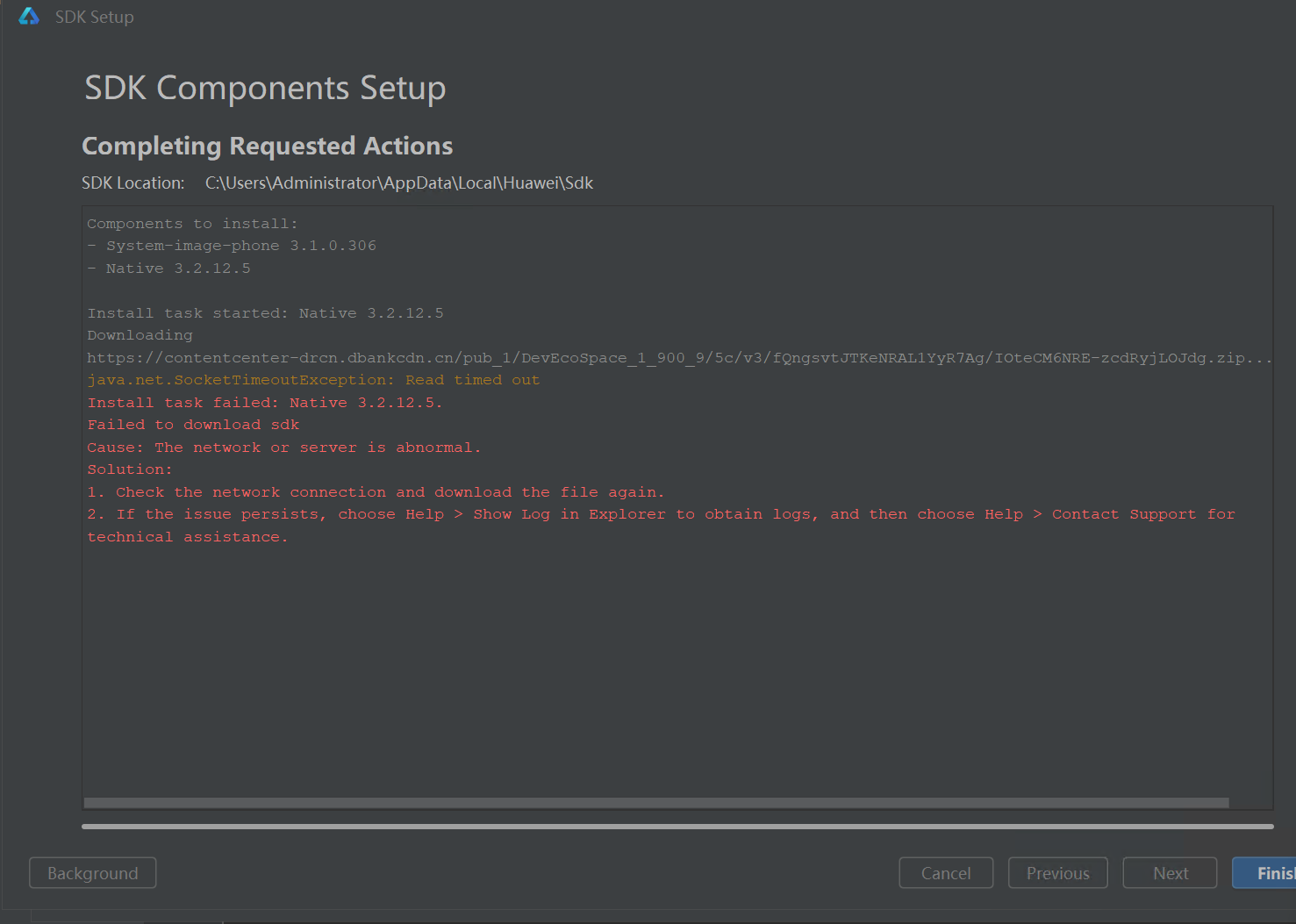Click solution step 1 about network connection

pos(376,492)
